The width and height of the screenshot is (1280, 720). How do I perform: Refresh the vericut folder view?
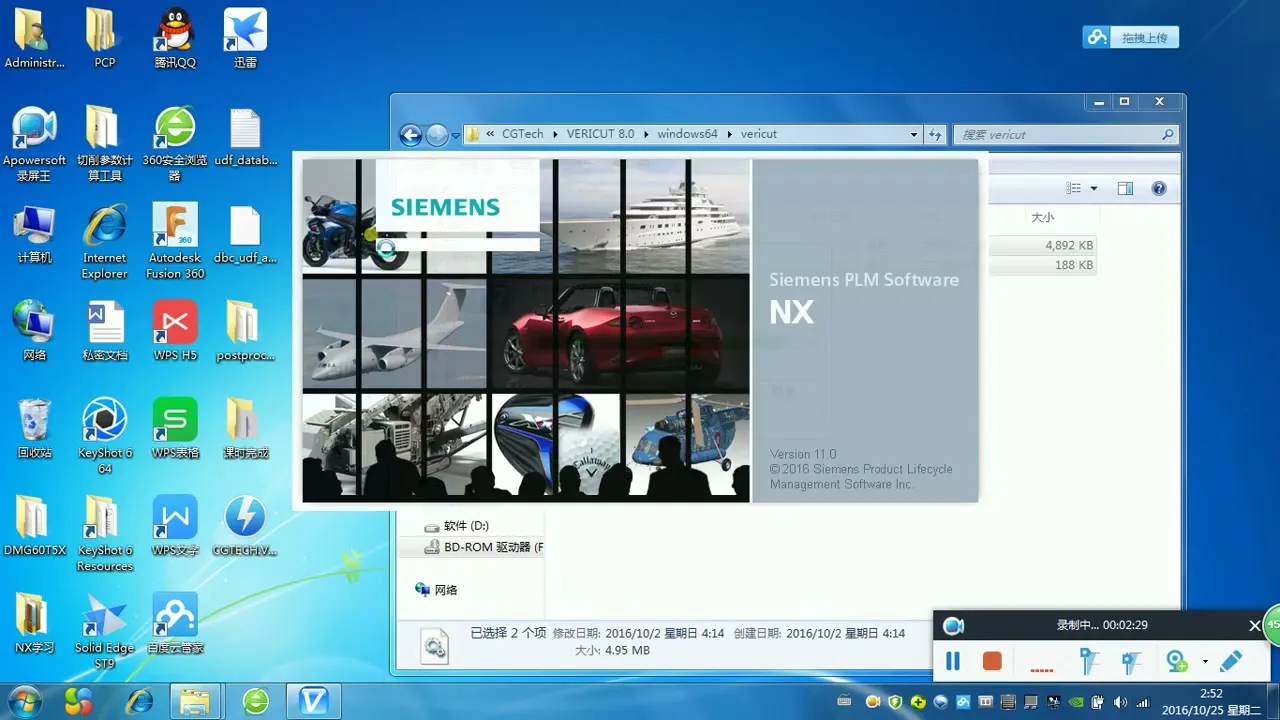coord(936,134)
